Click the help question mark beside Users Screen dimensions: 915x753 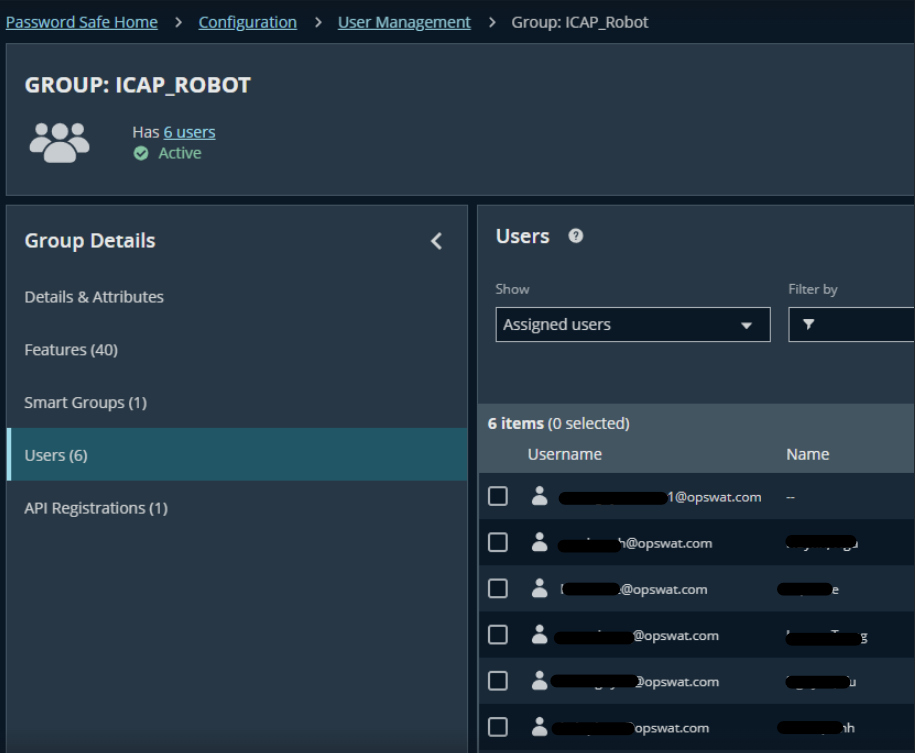(x=576, y=236)
